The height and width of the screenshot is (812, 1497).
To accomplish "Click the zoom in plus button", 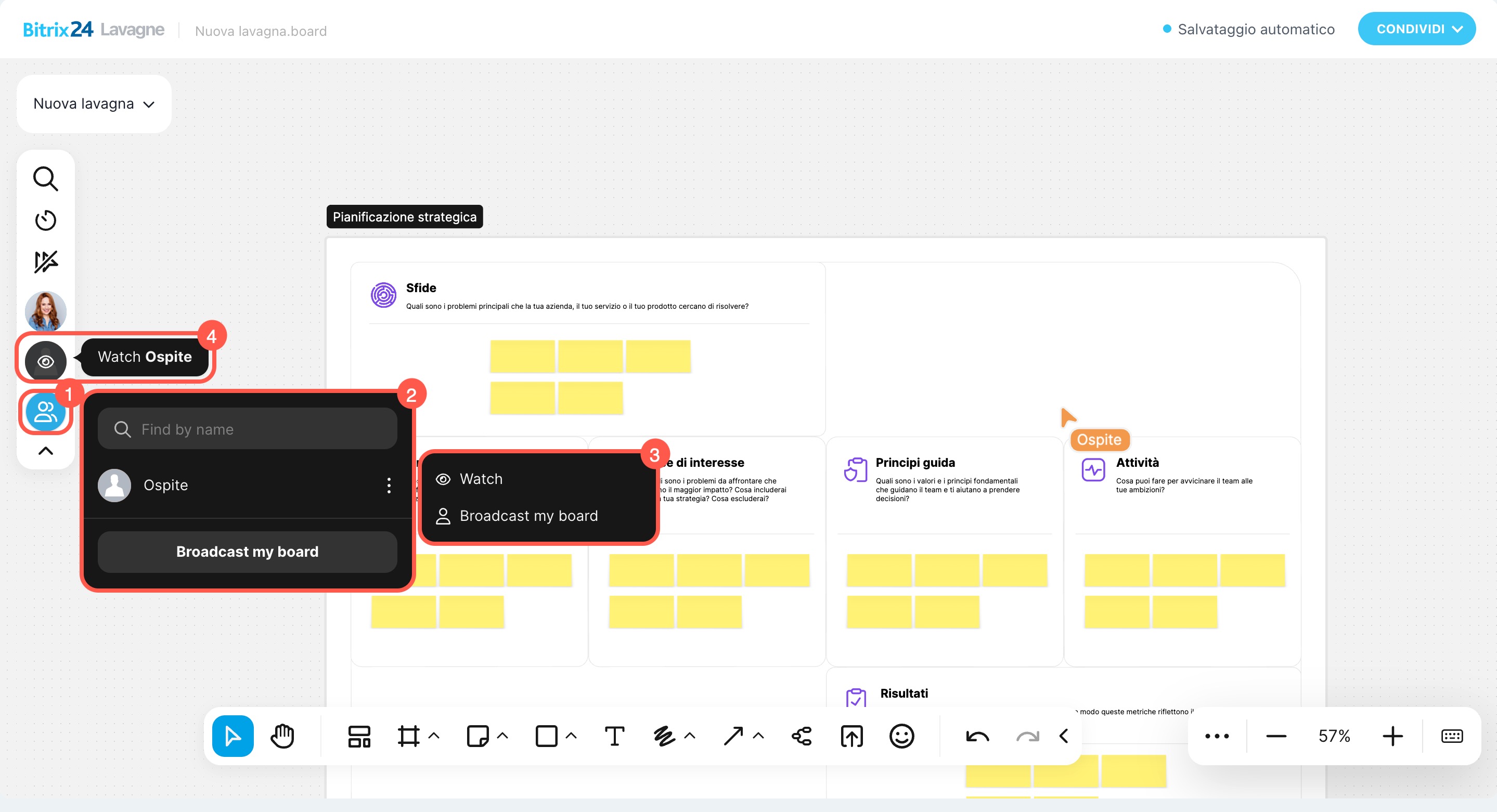I will [1392, 736].
